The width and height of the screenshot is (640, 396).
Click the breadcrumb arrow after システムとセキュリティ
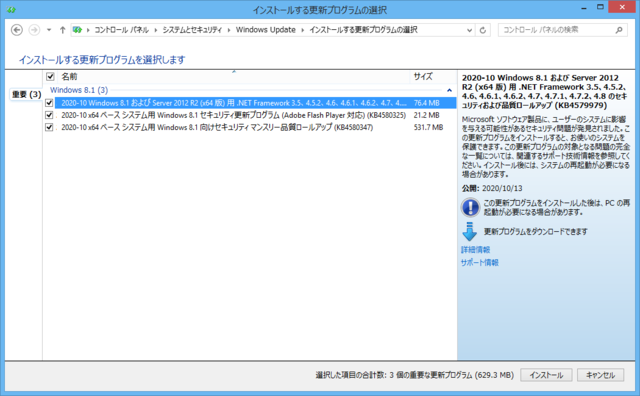(229, 30)
